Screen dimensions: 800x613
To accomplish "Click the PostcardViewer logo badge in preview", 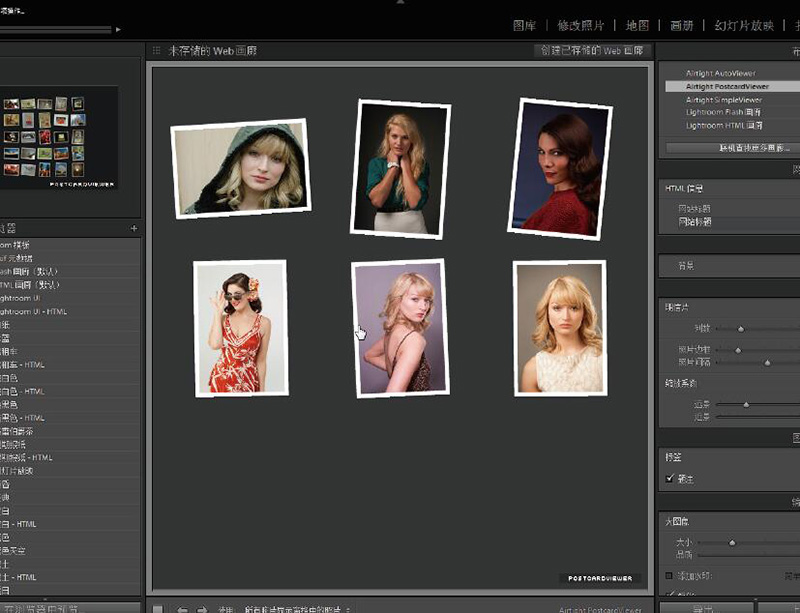I will pos(599,578).
